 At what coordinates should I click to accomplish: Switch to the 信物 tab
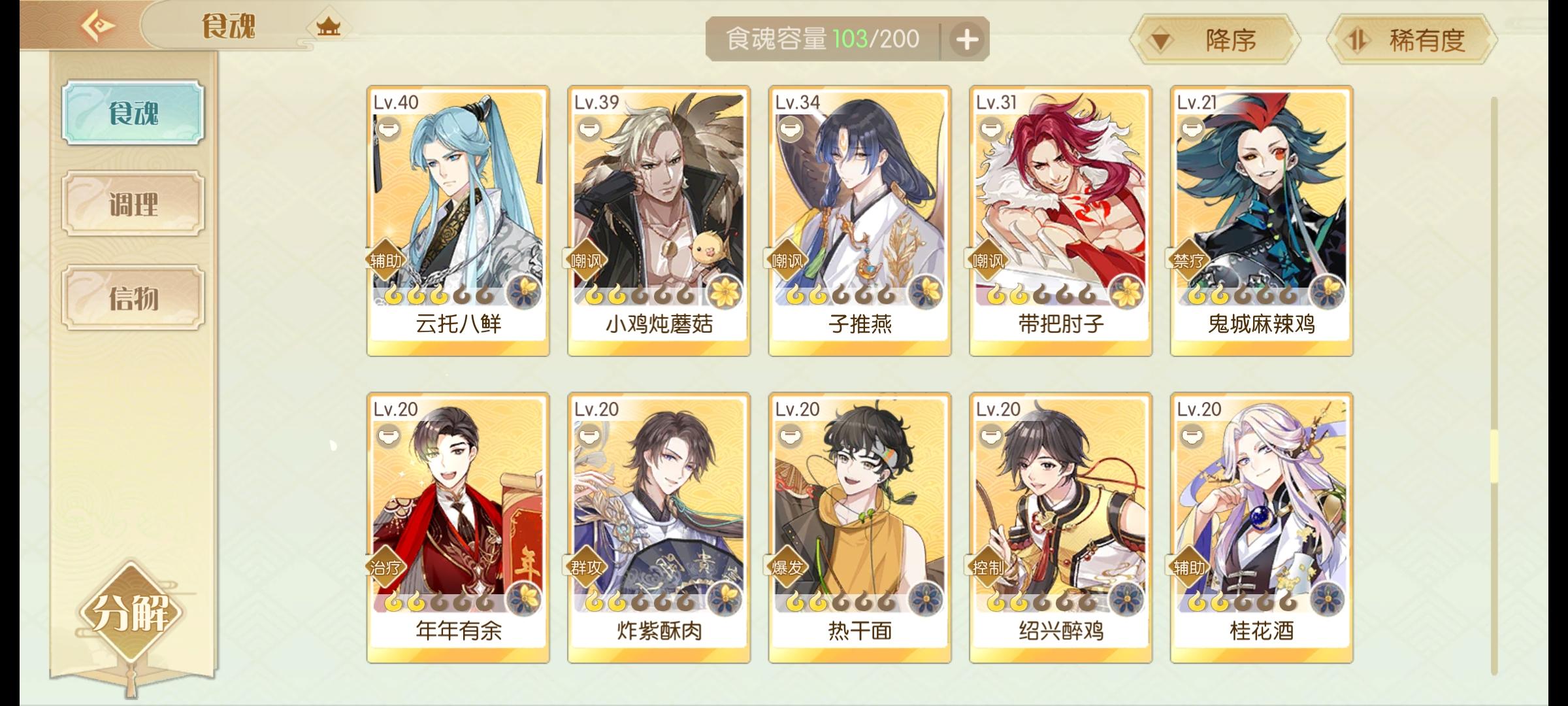coord(133,297)
